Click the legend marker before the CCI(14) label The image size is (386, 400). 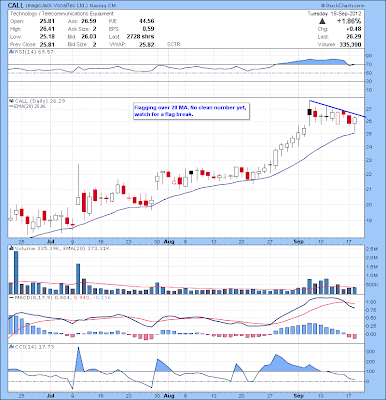[11, 347]
